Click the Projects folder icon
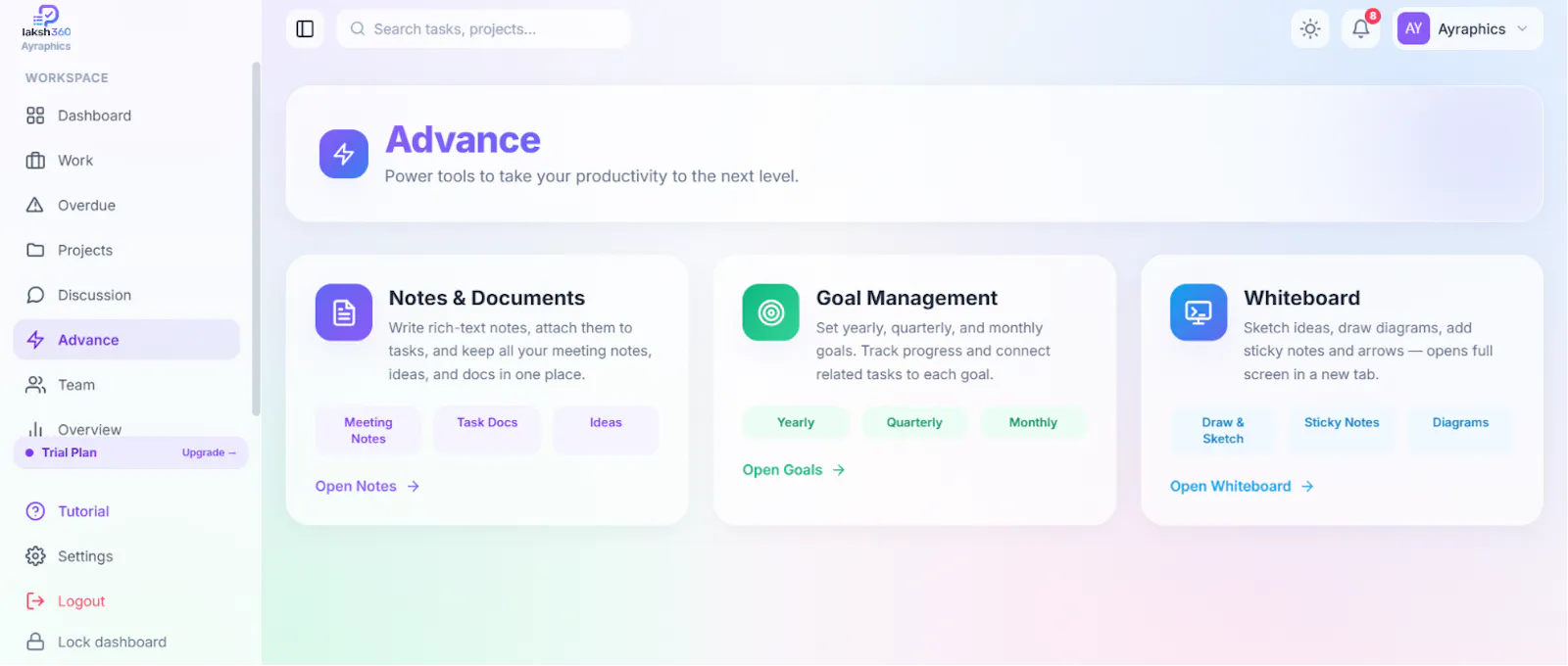 tap(35, 251)
